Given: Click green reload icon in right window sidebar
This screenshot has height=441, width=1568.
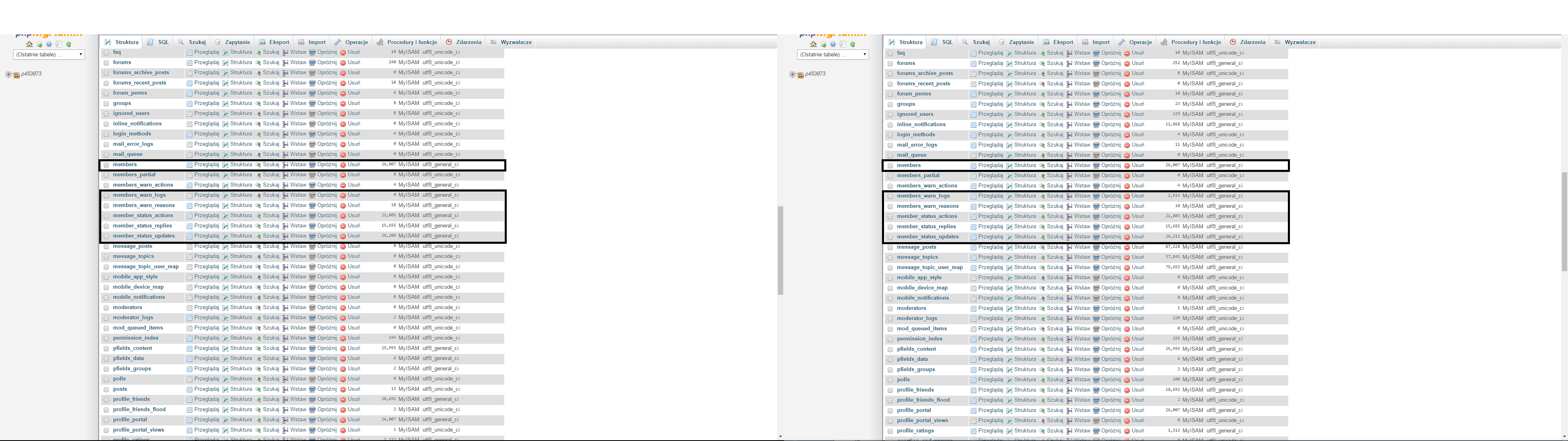Looking at the screenshot, I should (x=853, y=45).
